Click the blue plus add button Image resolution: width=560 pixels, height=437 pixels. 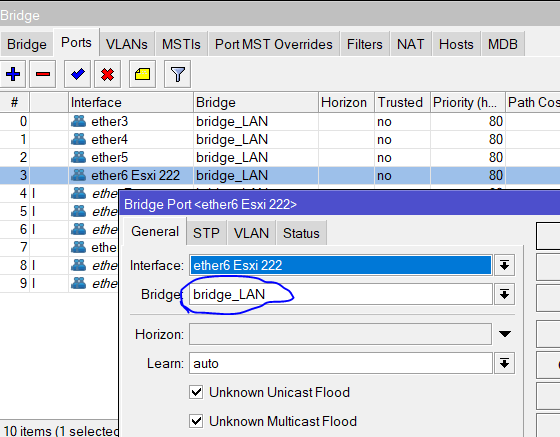pyautogui.click(x=13, y=74)
